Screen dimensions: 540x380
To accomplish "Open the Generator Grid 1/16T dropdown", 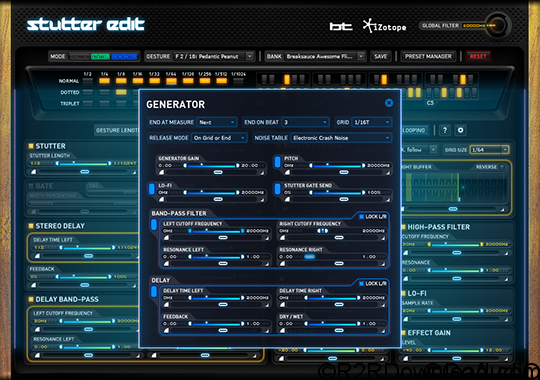I will tap(372, 122).
